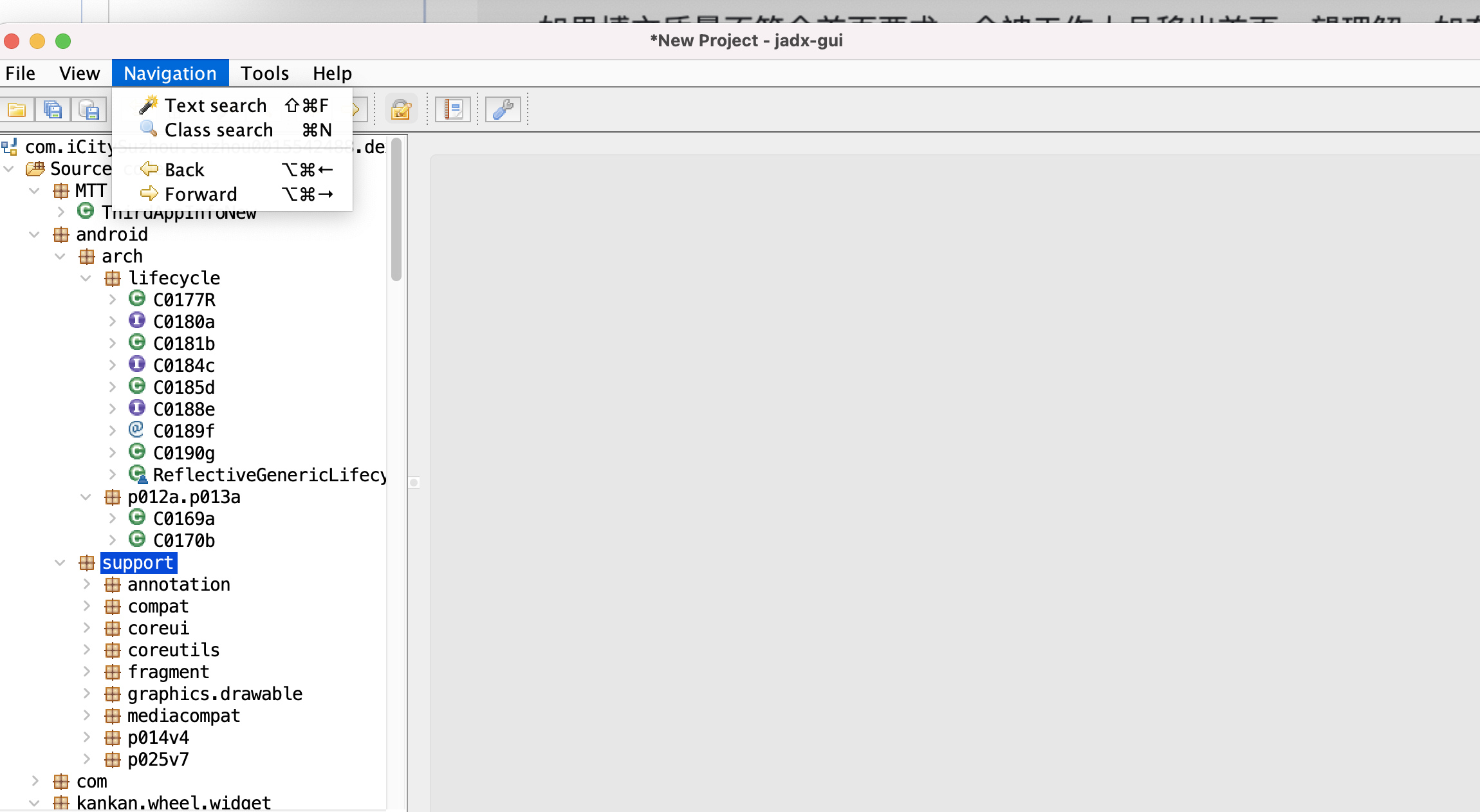Select the C0190g class label
The height and width of the screenshot is (812, 1480).
[x=184, y=453]
